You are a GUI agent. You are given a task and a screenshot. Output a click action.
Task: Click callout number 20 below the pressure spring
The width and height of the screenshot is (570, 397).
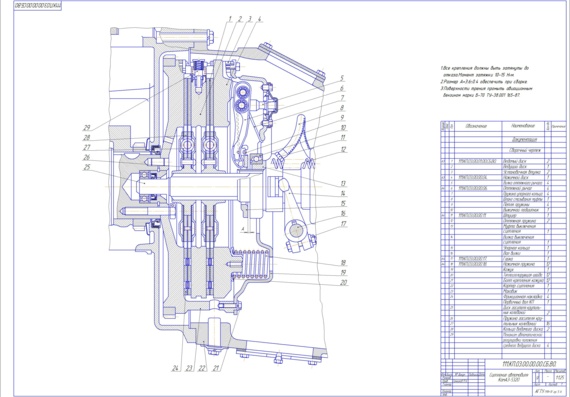pyautogui.click(x=344, y=282)
